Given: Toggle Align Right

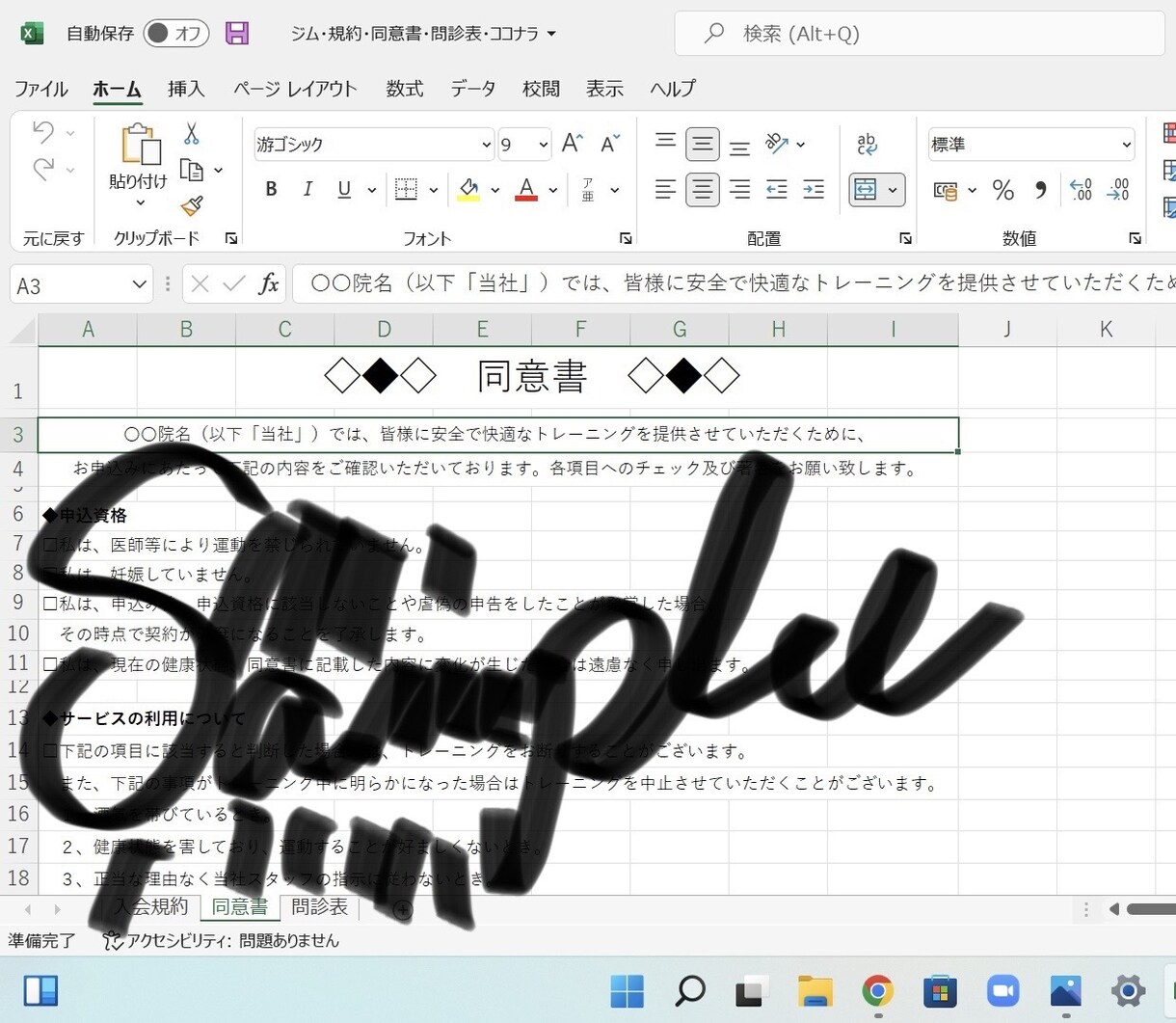Looking at the screenshot, I should click(739, 189).
